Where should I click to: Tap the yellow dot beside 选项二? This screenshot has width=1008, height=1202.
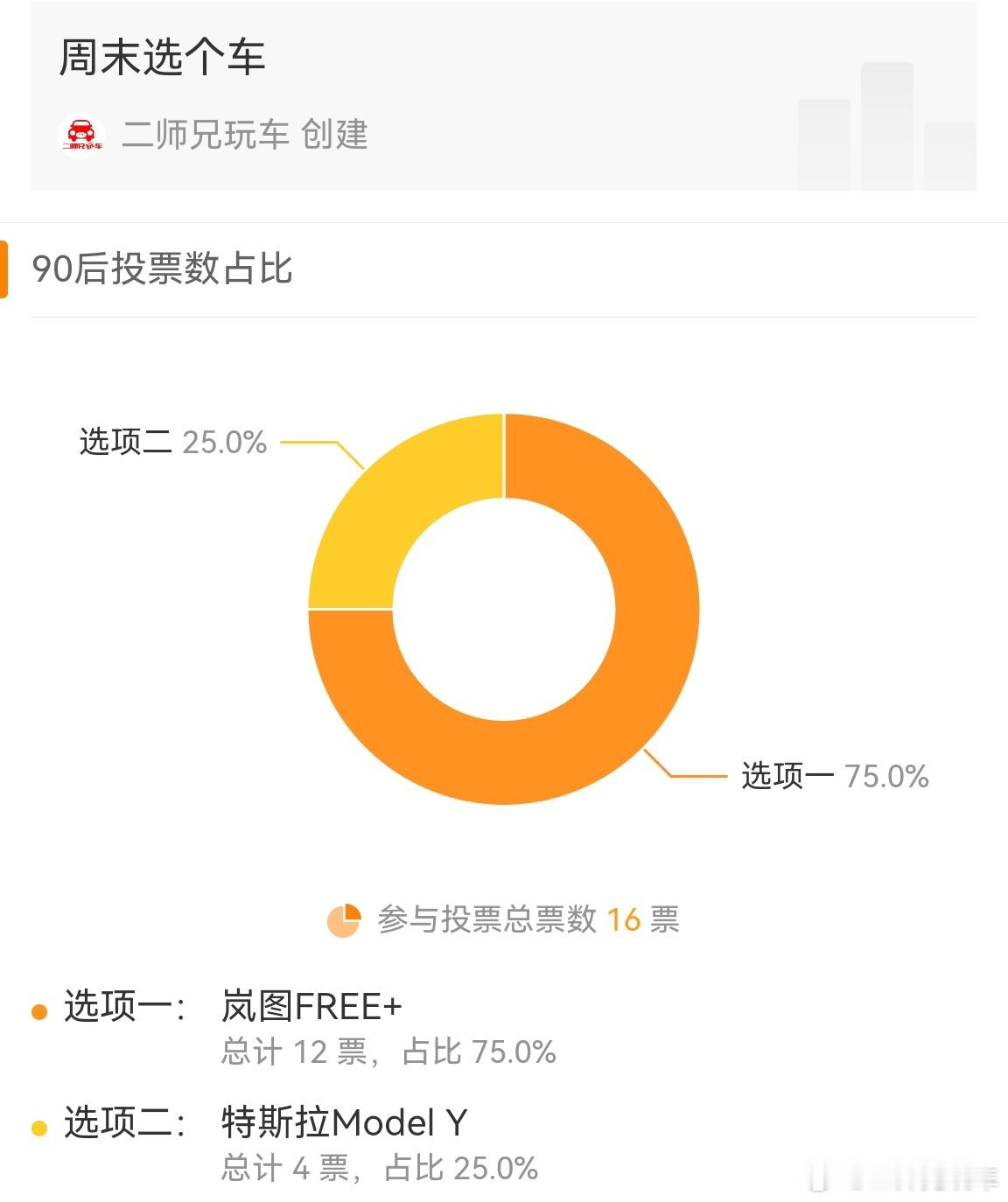pyautogui.click(x=38, y=1129)
